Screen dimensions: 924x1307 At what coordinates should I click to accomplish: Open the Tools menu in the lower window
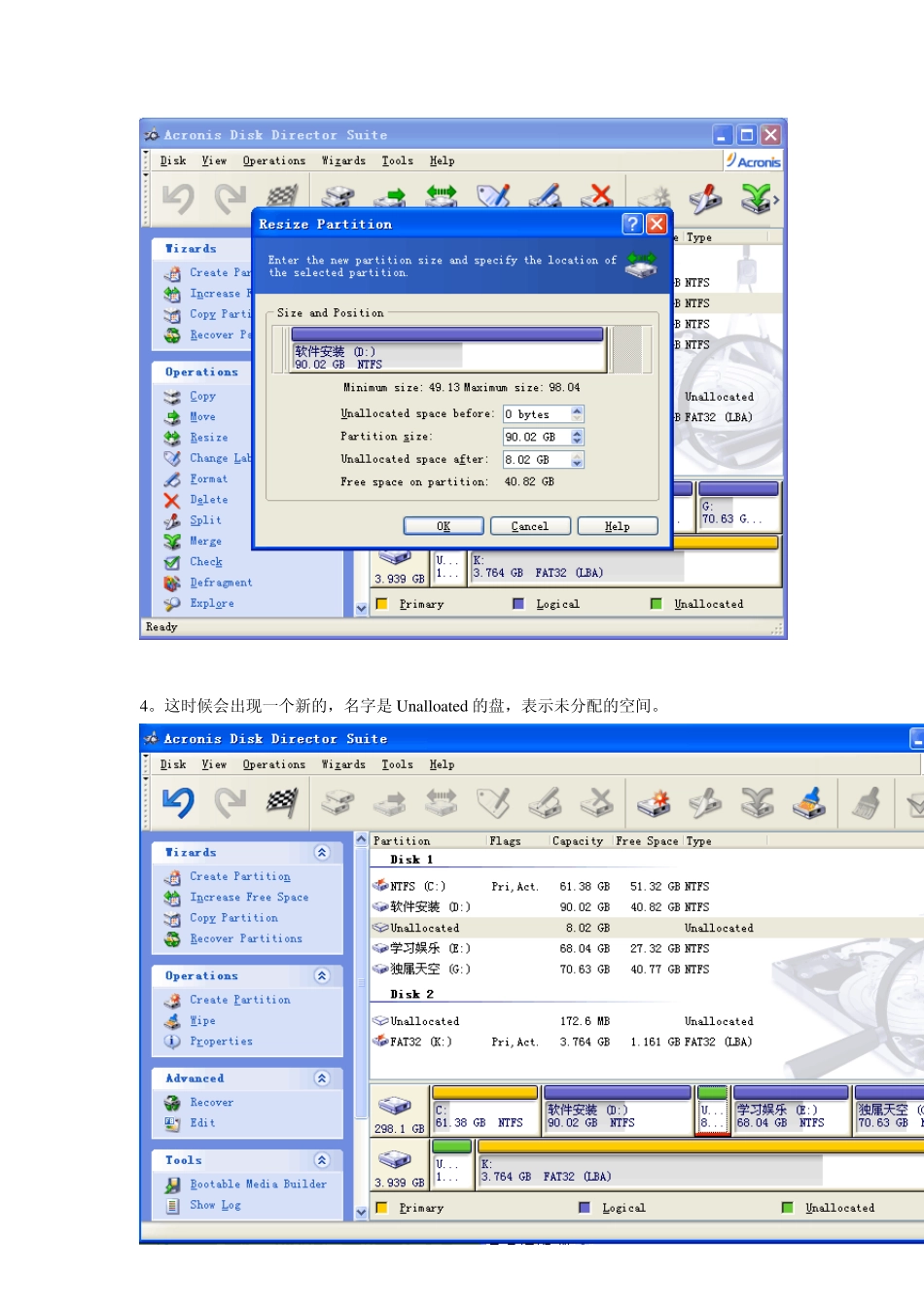(x=397, y=764)
